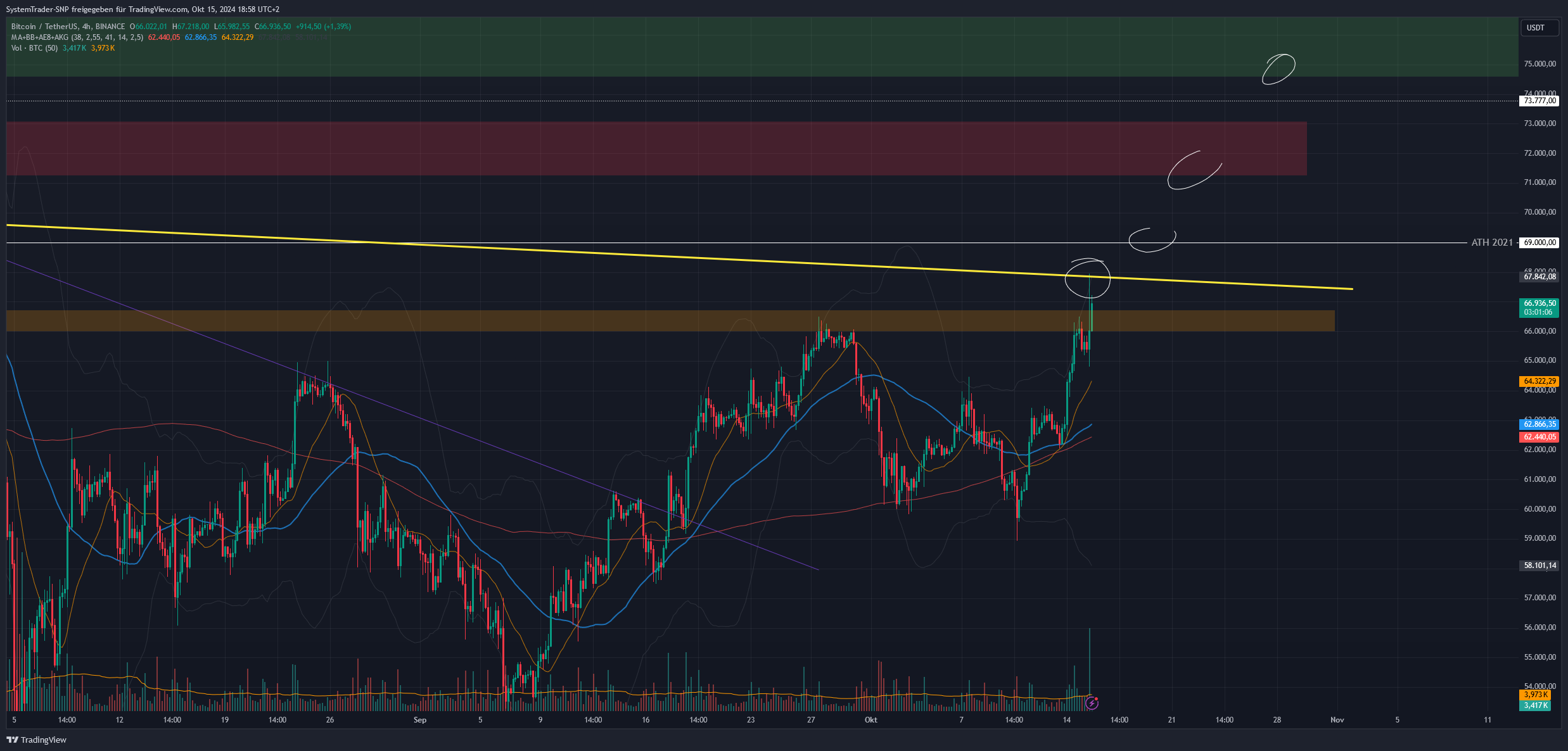Click the 75.000,00 price scale value

tap(1539, 64)
